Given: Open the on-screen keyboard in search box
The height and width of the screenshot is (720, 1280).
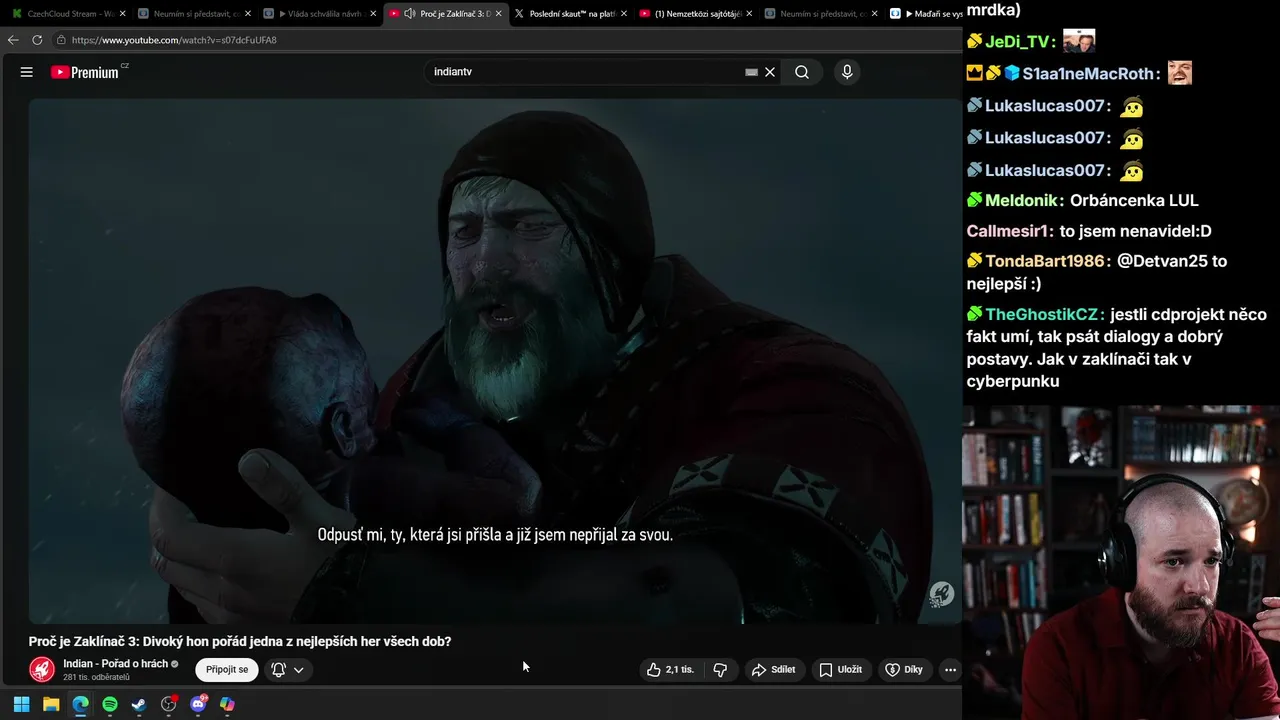Looking at the screenshot, I should pyautogui.click(x=751, y=72).
